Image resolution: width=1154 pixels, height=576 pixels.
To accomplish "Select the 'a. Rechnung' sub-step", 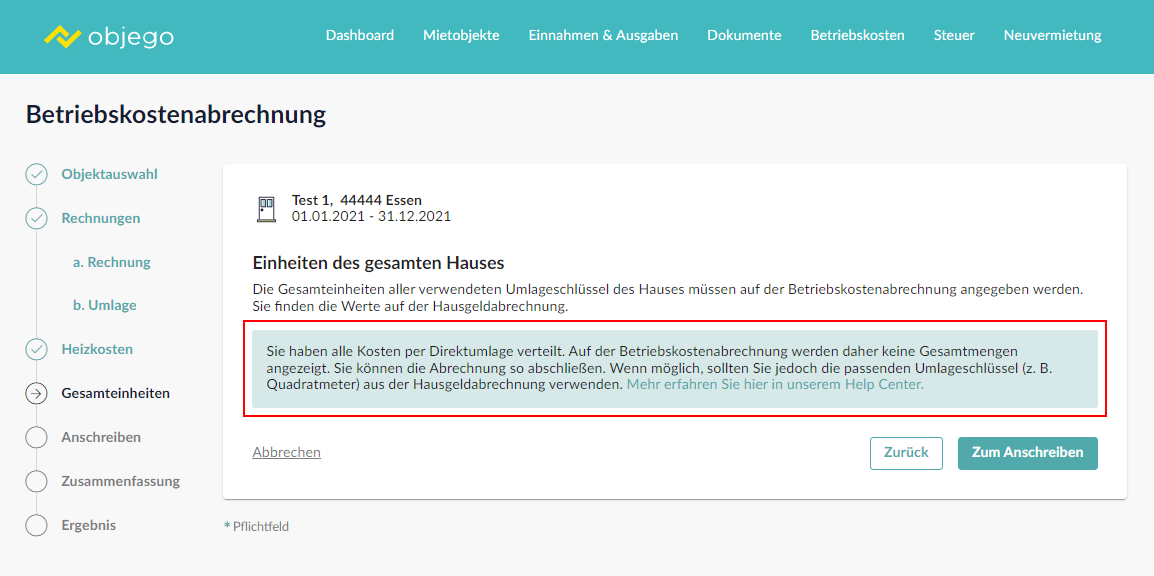I will pyautogui.click(x=111, y=262).
